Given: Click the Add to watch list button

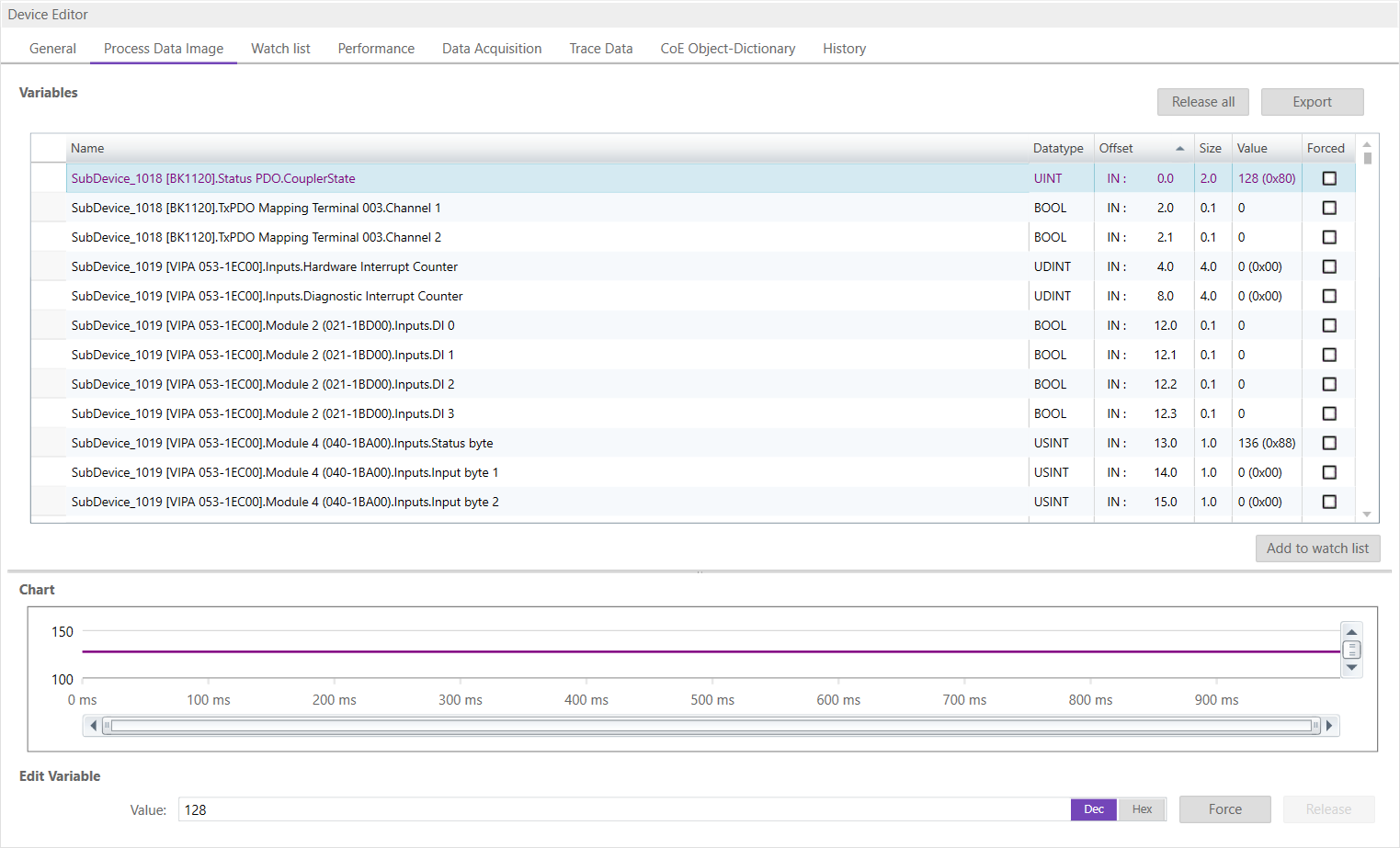Looking at the screenshot, I should click(1317, 548).
